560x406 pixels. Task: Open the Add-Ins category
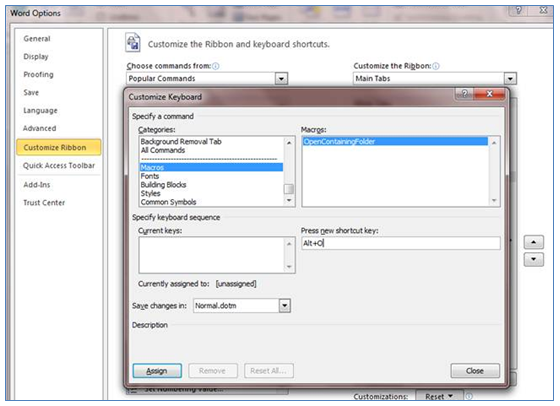(x=36, y=185)
